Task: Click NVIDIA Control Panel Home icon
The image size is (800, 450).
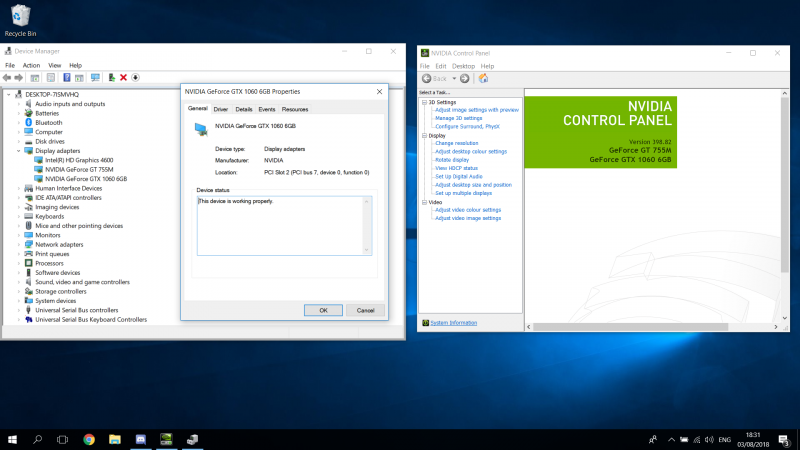Action: [x=484, y=78]
